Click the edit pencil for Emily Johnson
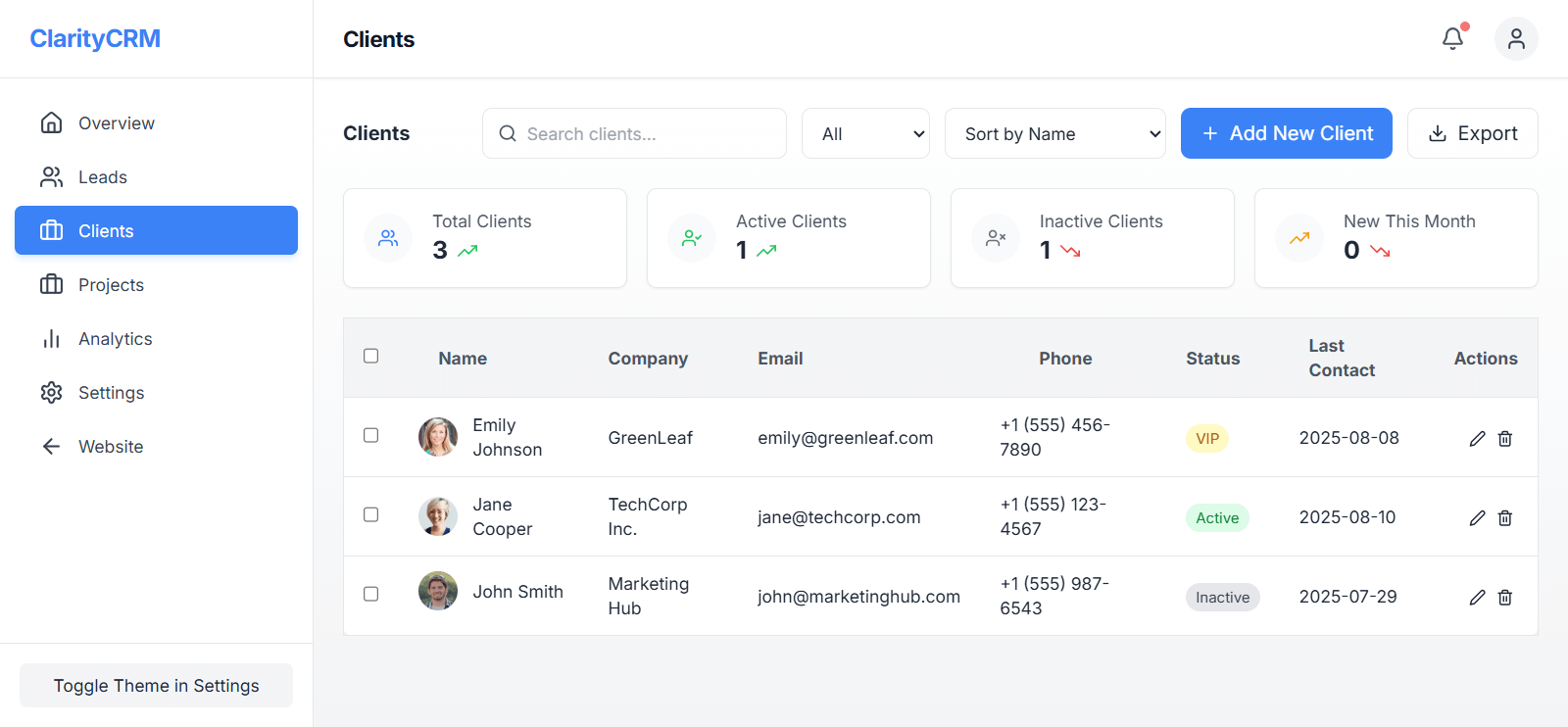1568x727 pixels. point(1477,439)
